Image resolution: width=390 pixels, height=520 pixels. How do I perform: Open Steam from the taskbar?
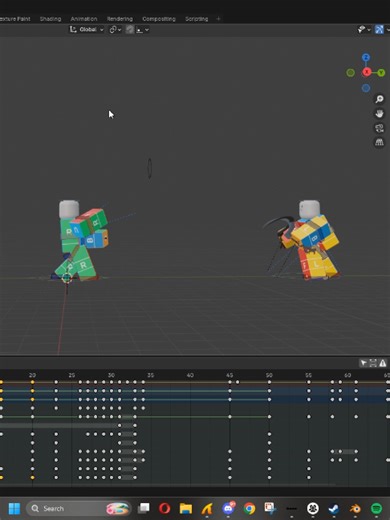pyautogui.click(x=334, y=509)
